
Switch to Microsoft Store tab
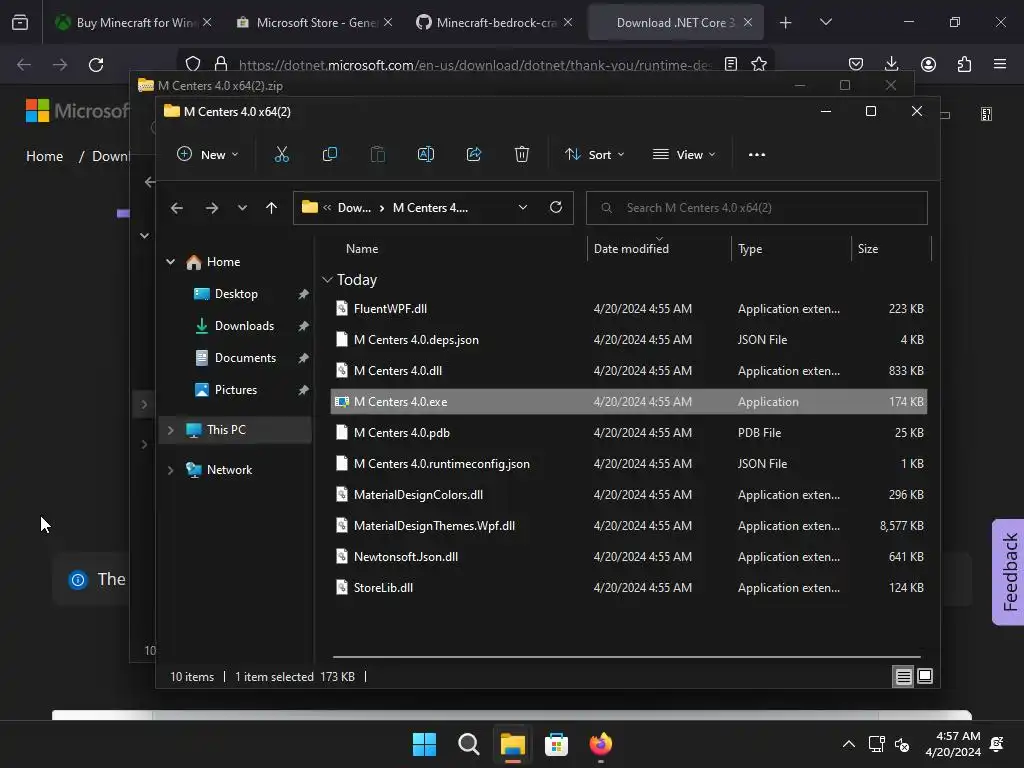pos(313,23)
